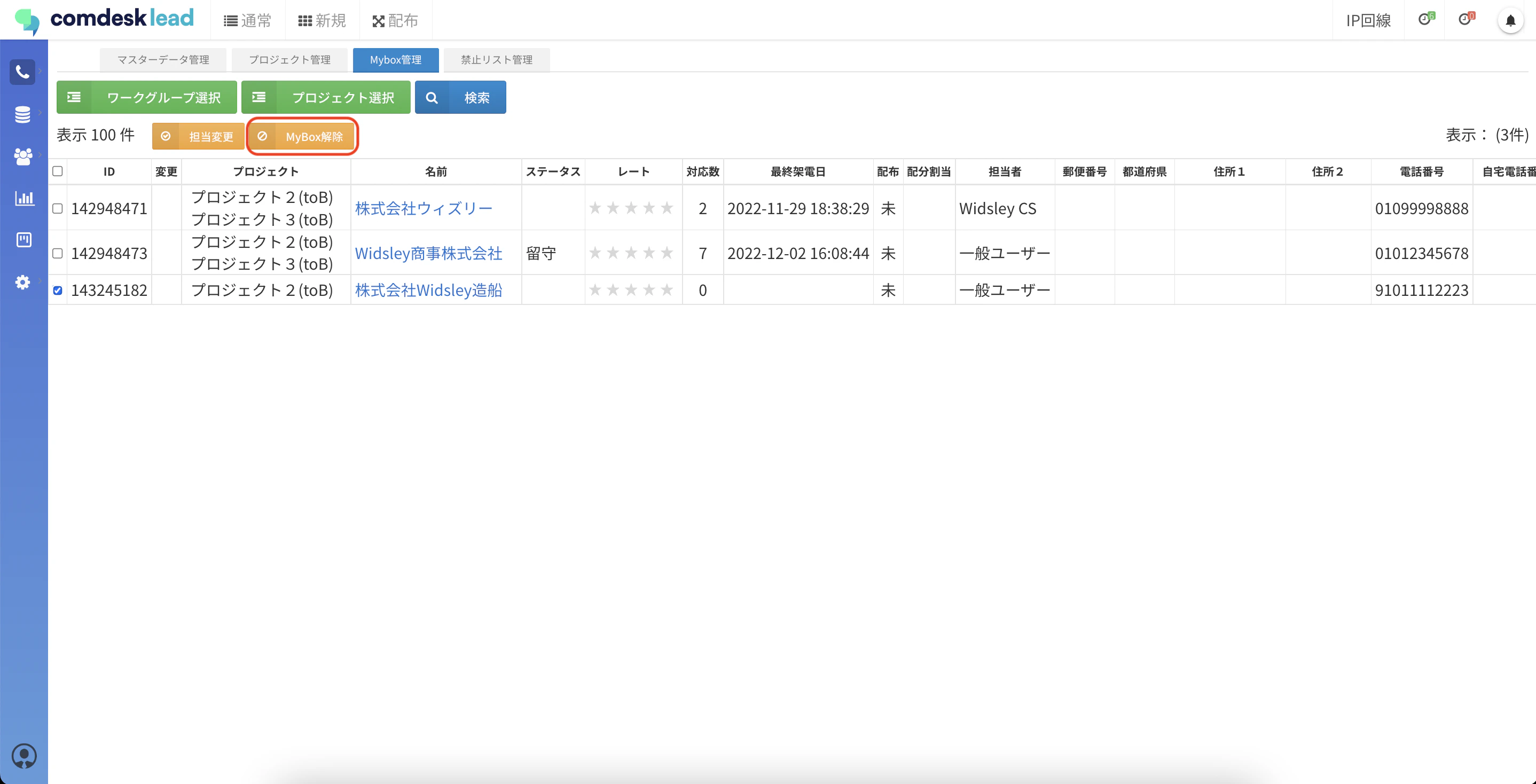Open the Widsley商事株式会社 link
1536x784 pixels.
(x=429, y=253)
